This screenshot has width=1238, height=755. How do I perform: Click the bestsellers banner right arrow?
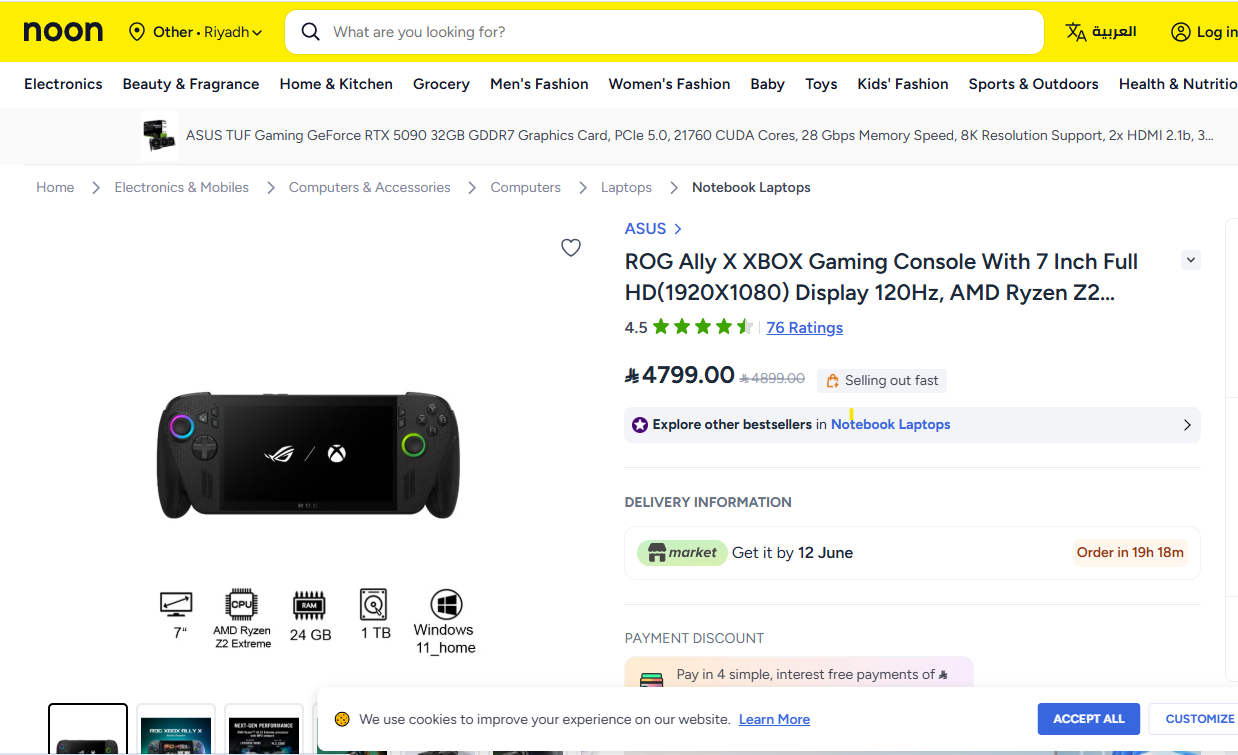(x=1187, y=425)
